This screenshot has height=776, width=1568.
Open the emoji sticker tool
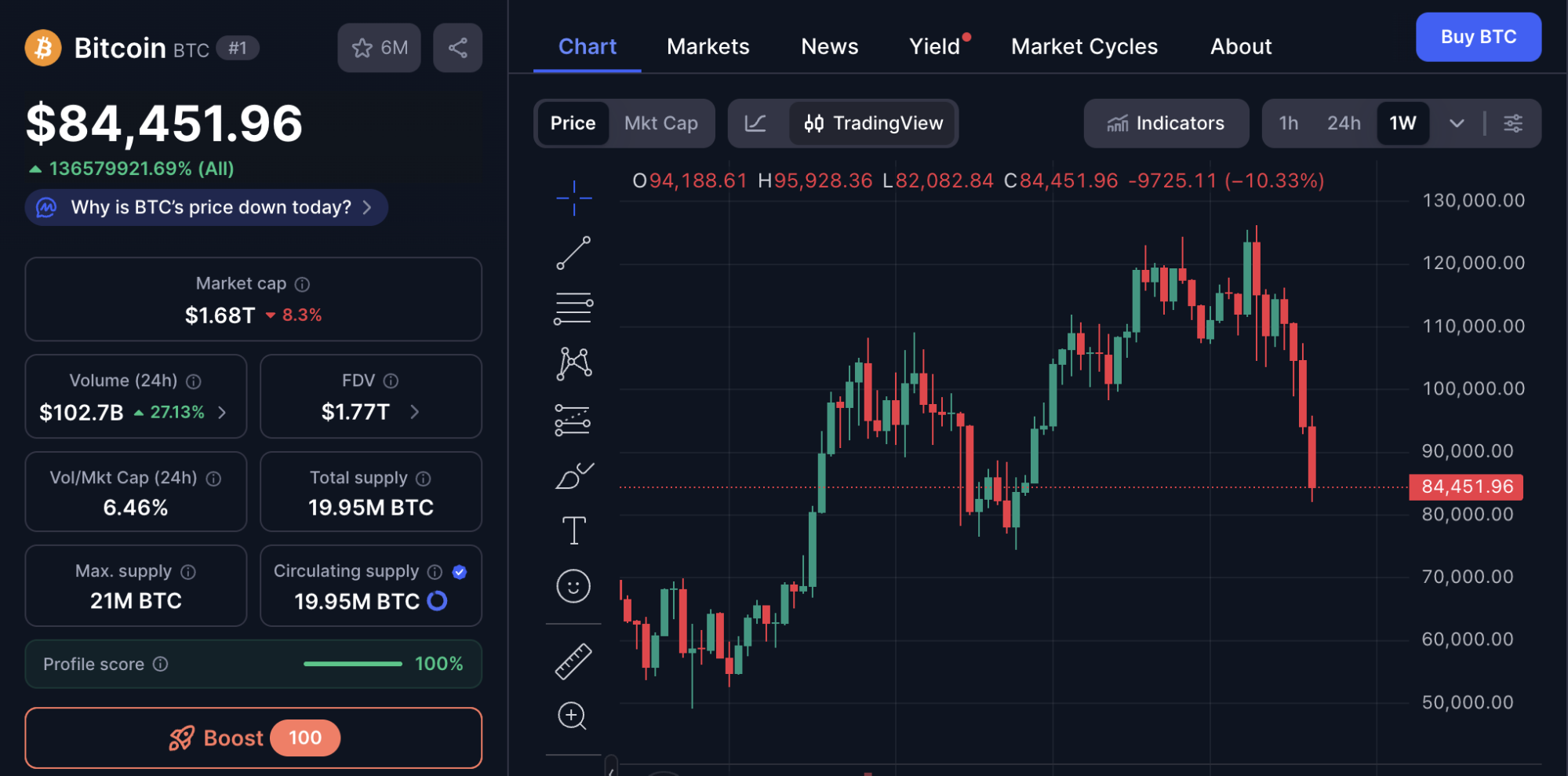click(573, 586)
